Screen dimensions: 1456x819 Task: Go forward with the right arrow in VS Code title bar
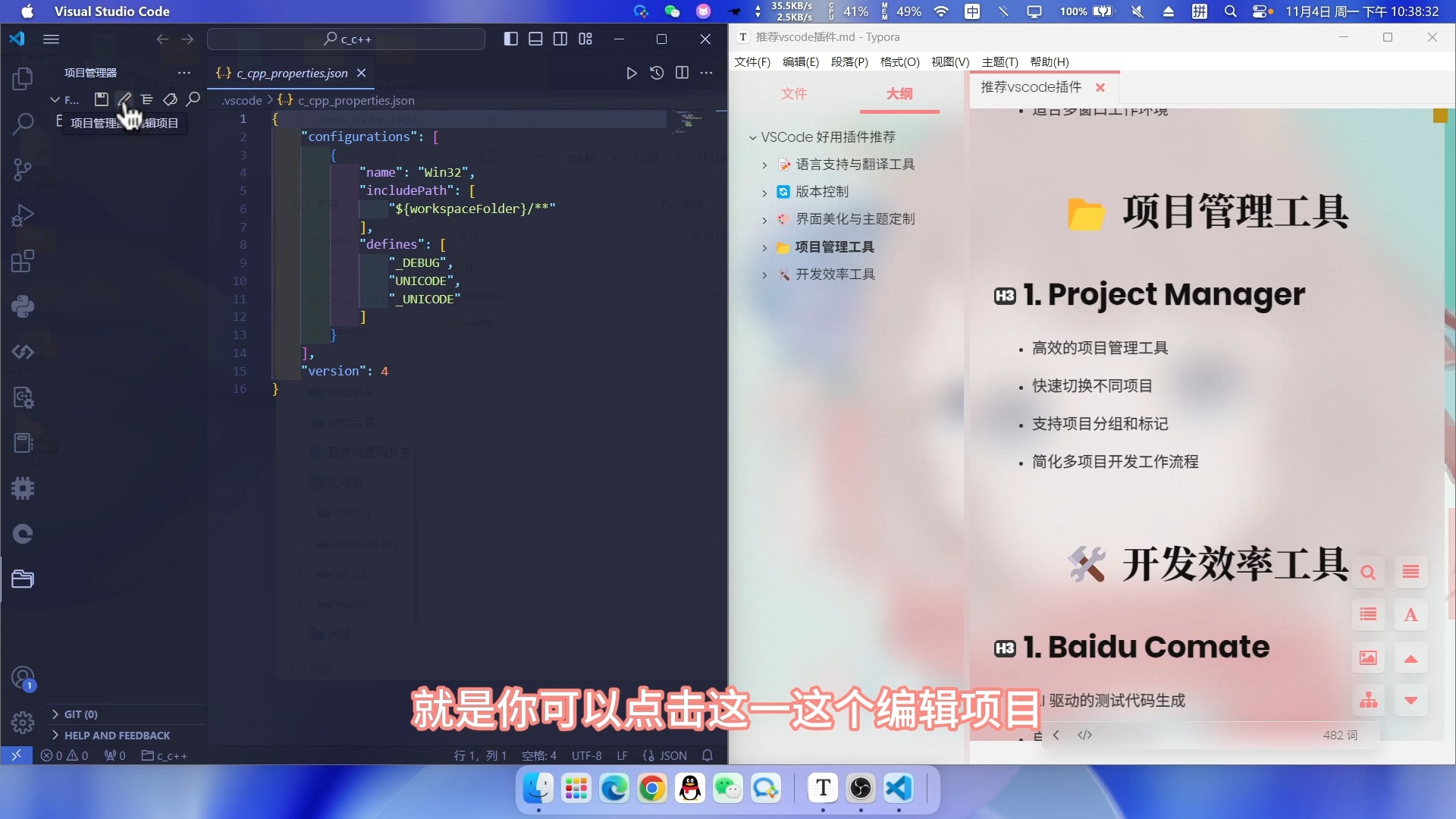tap(187, 39)
